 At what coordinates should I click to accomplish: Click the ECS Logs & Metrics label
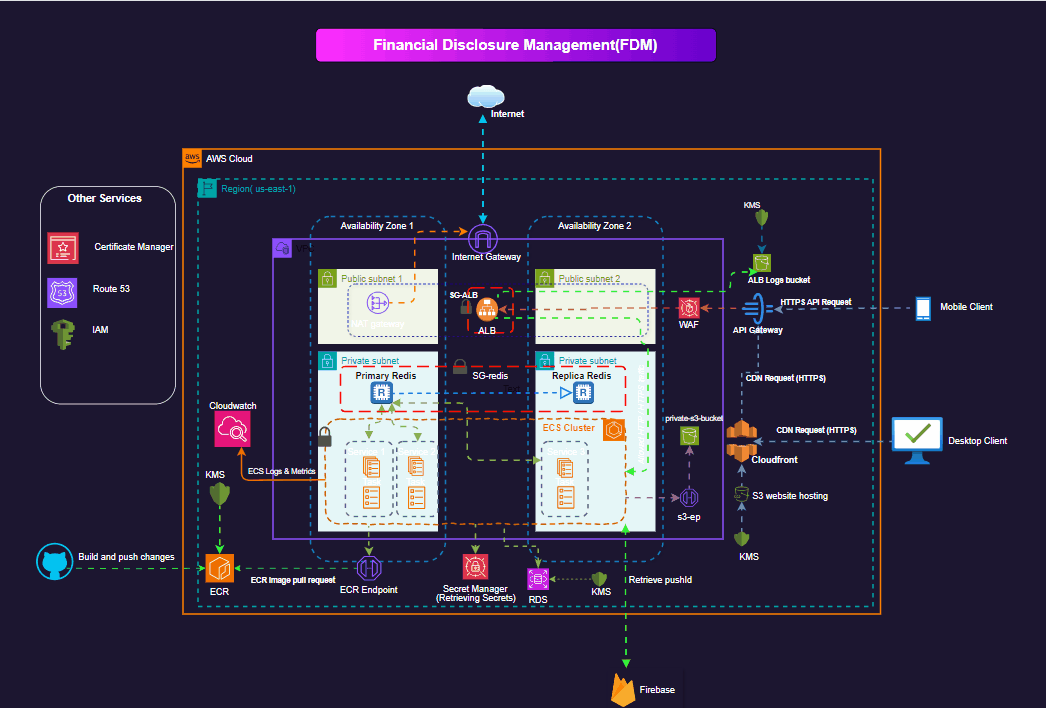282,471
